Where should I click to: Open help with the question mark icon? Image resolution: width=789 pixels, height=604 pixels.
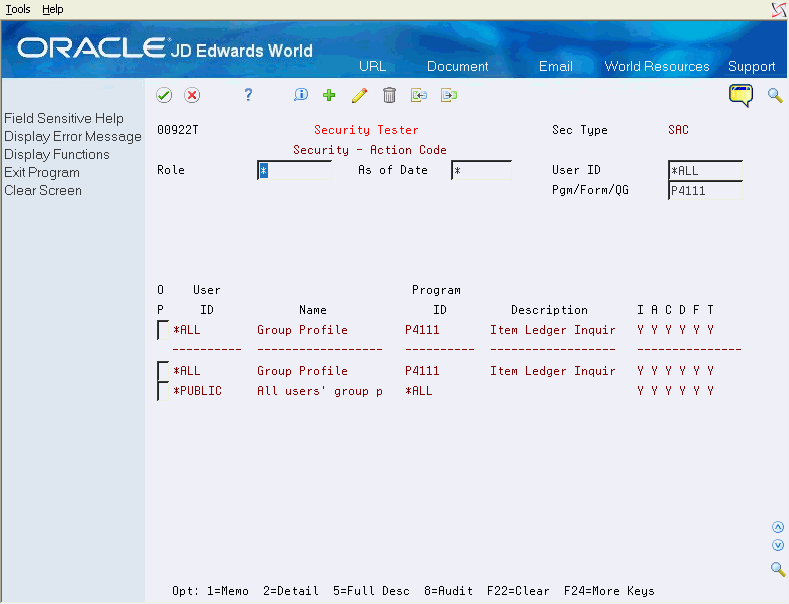(248, 95)
